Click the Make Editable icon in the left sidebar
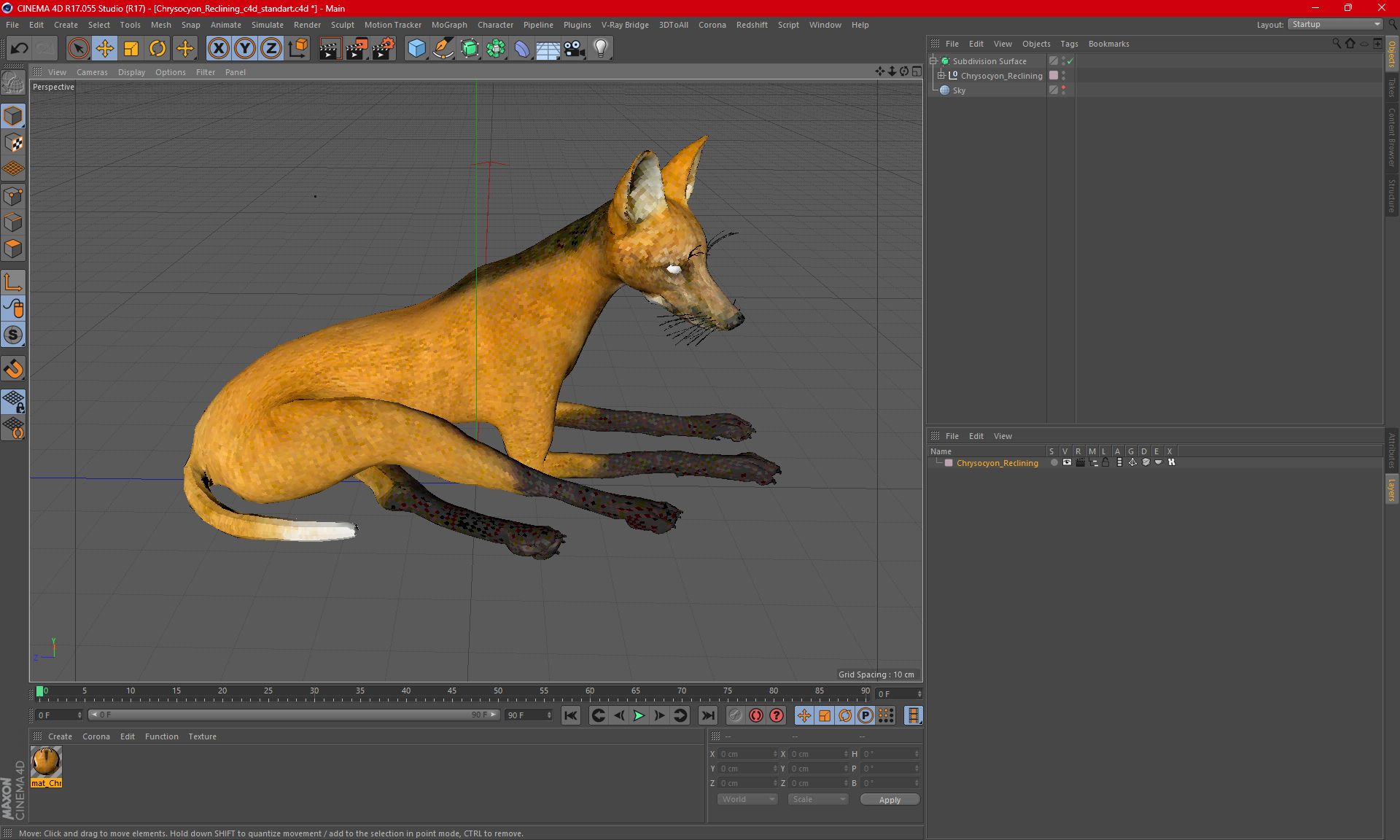The image size is (1400, 840). (x=14, y=82)
